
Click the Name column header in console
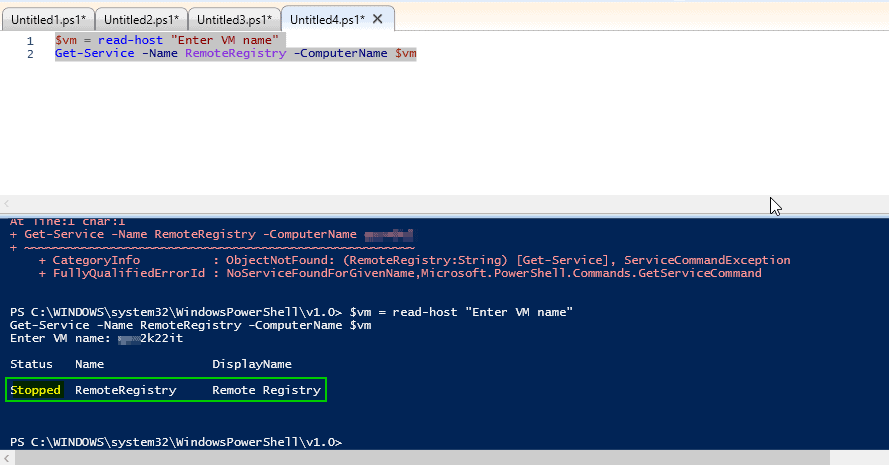tap(90, 364)
